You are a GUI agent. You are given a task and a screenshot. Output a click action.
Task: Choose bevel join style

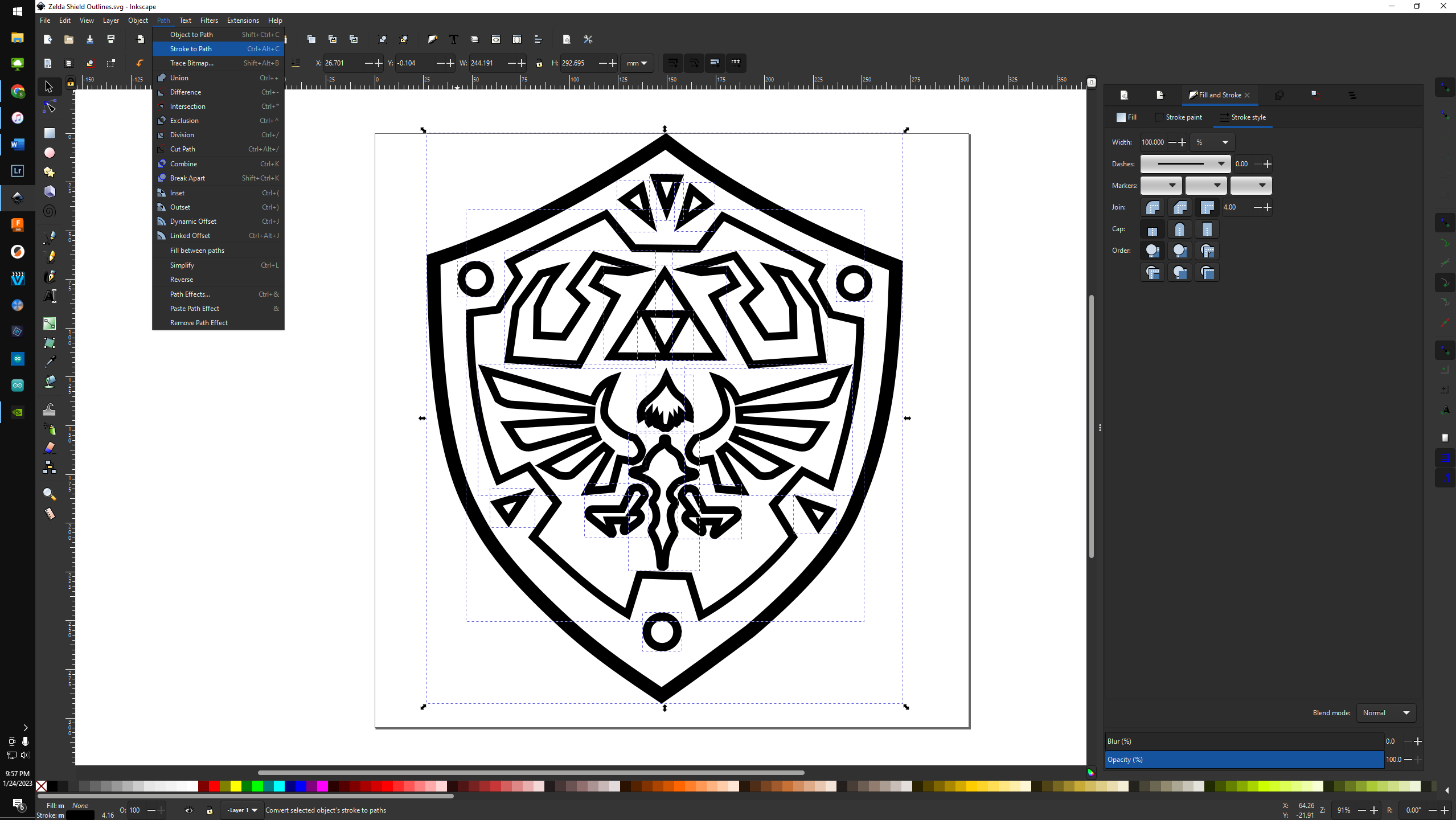click(1179, 208)
